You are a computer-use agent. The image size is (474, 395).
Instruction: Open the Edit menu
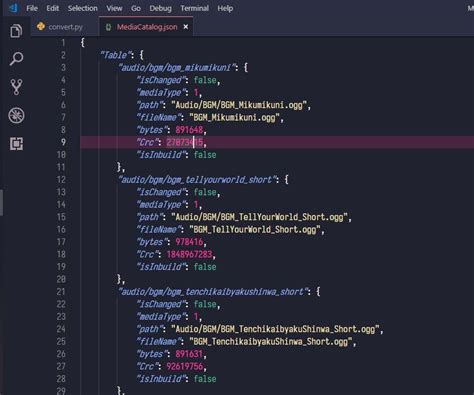point(52,8)
